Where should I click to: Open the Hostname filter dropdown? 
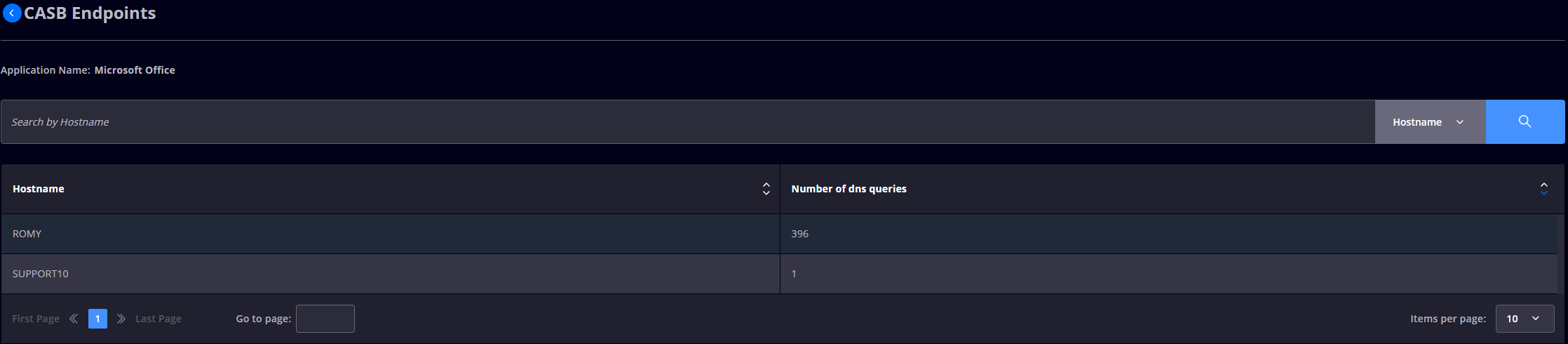click(1430, 121)
